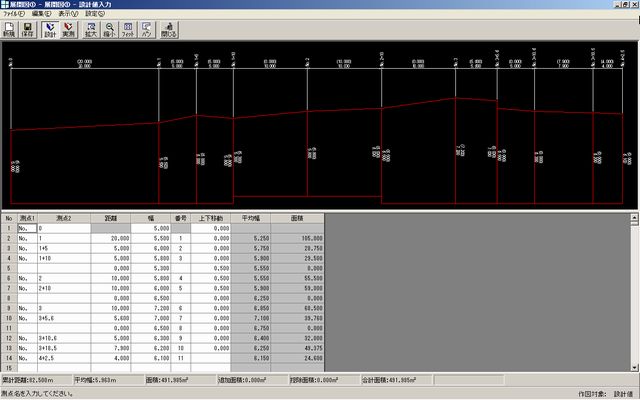The height and width of the screenshot is (400, 640).
Task: Click the 閉じる (Close) toolbar icon
Action: coord(169,30)
